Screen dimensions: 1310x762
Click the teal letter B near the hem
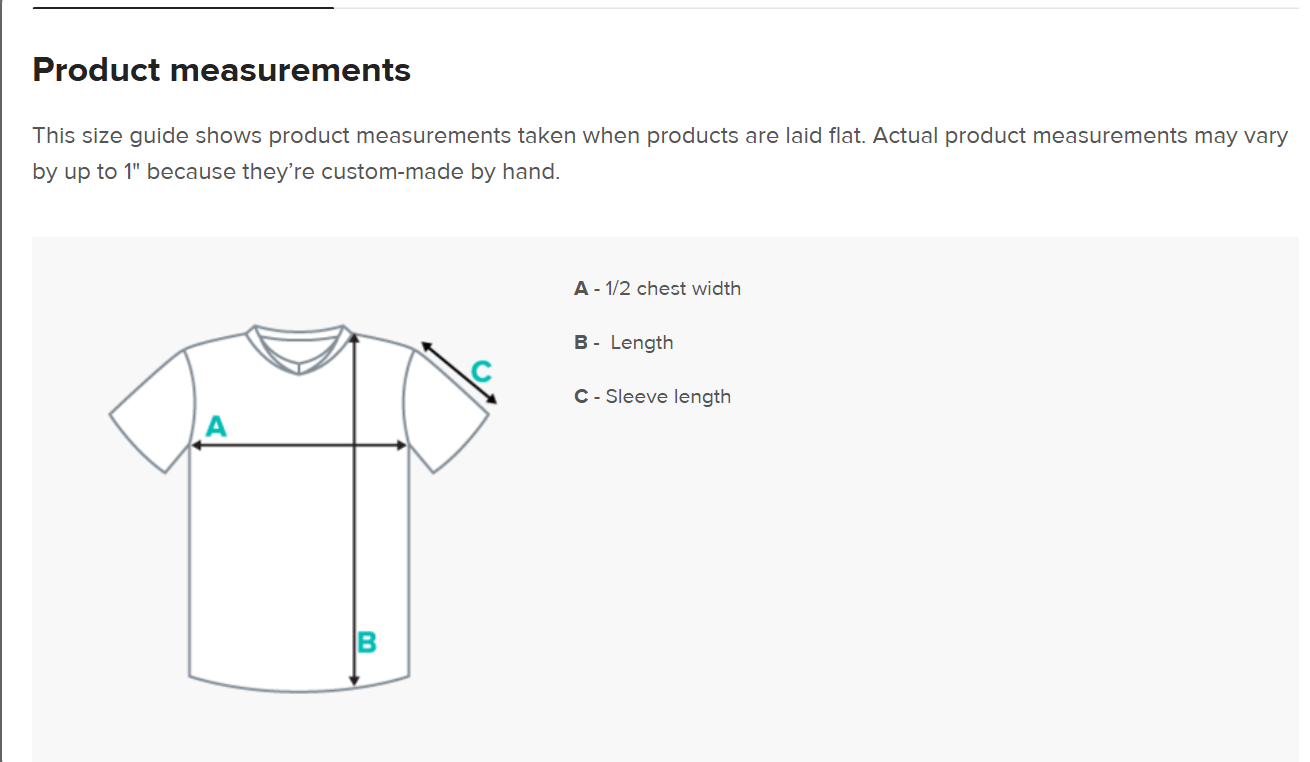point(367,642)
